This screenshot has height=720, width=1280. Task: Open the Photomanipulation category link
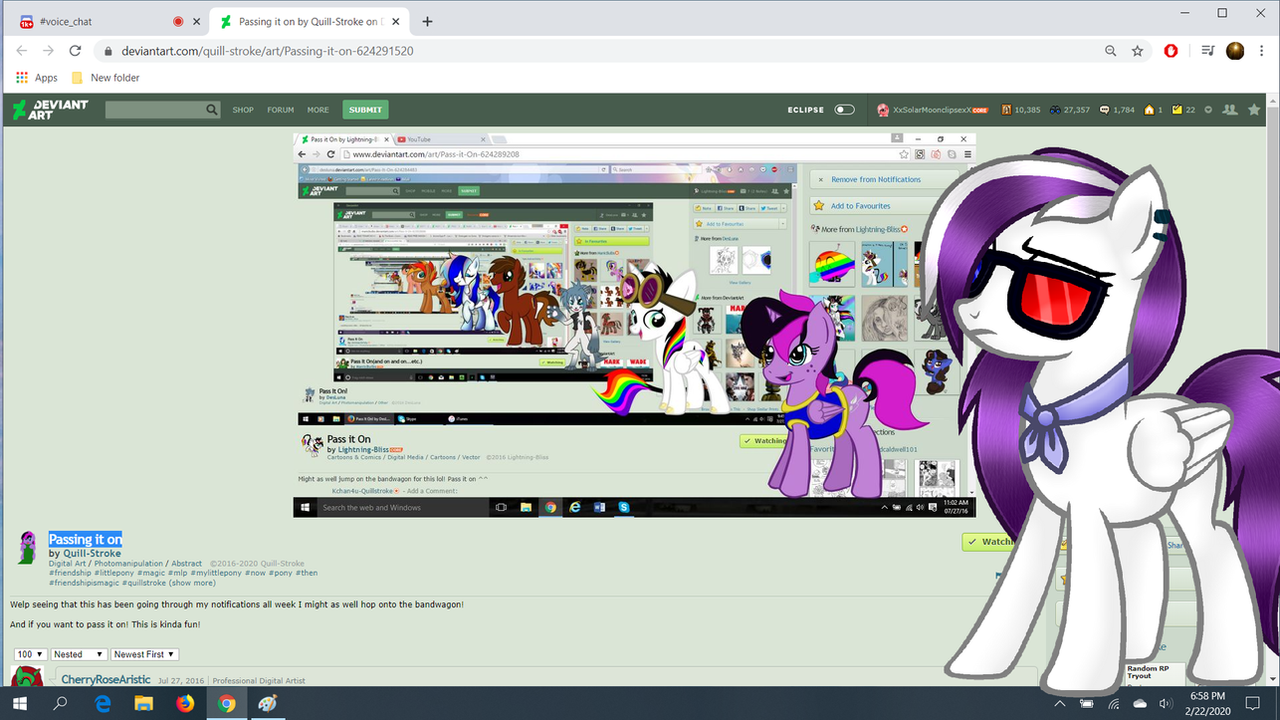coord(128,563)
